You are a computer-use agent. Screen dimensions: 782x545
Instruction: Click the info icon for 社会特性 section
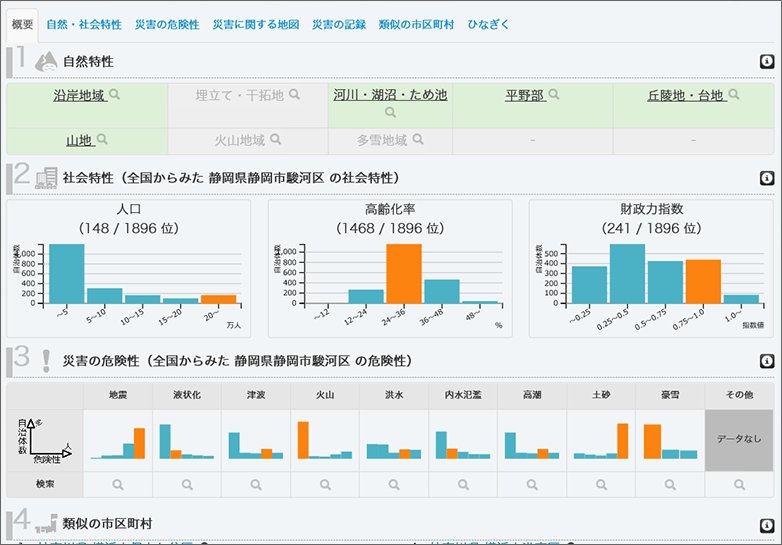pyautogui.click(x=767, y=177)
